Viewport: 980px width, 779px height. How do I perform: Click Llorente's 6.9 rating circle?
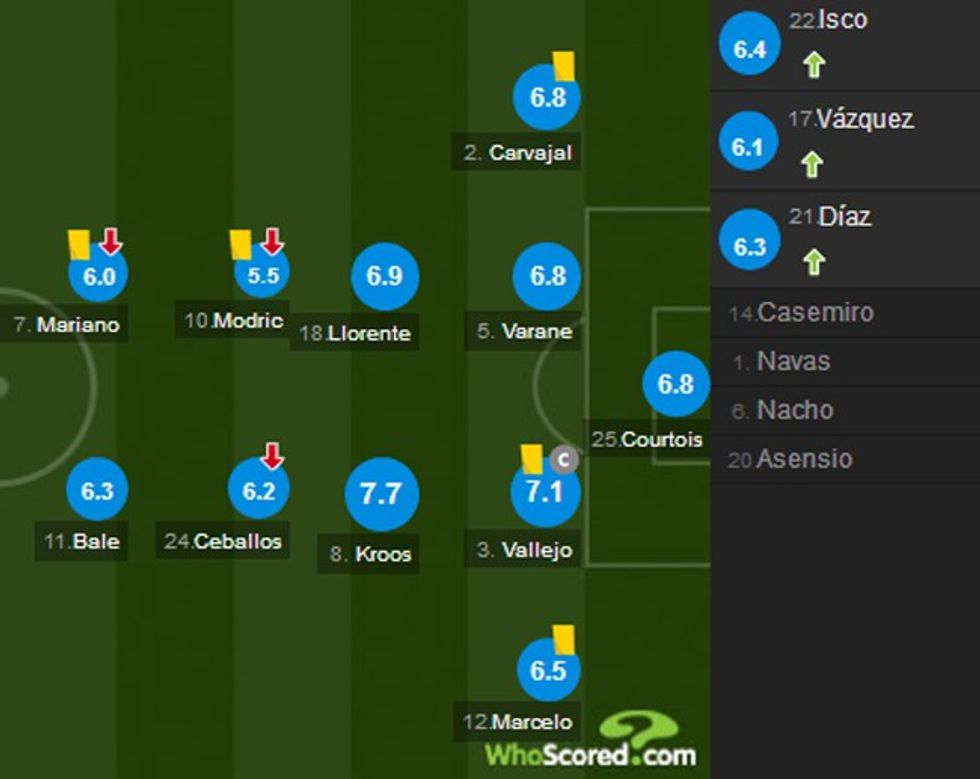384,276
